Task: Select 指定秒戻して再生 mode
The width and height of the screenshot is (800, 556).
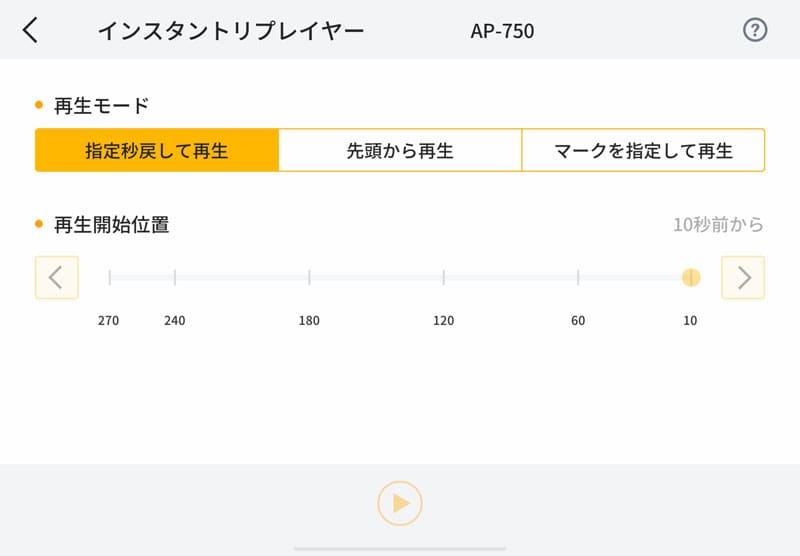Action: [x=157, y=150]
